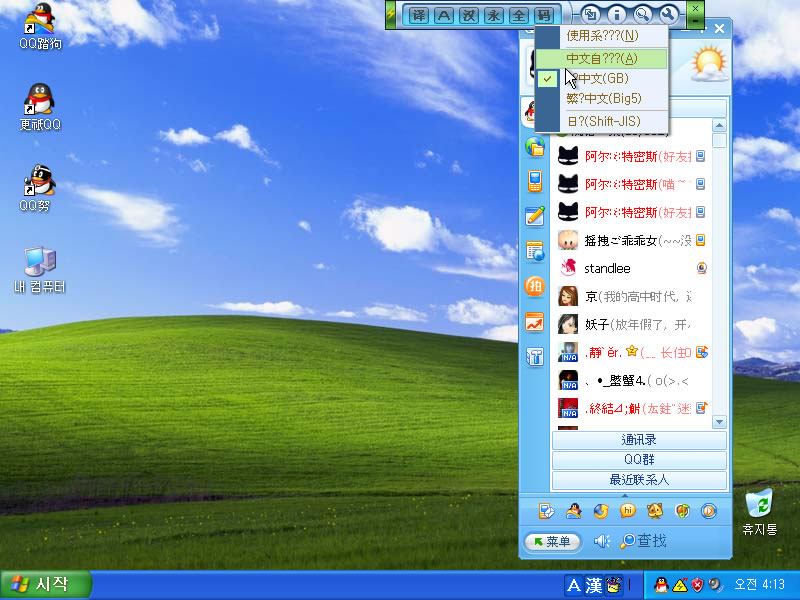Click the window-switch icon in converter toolbar
Image resolution: width=800 pixels, height=600 pixels.
tap(590, 14)
